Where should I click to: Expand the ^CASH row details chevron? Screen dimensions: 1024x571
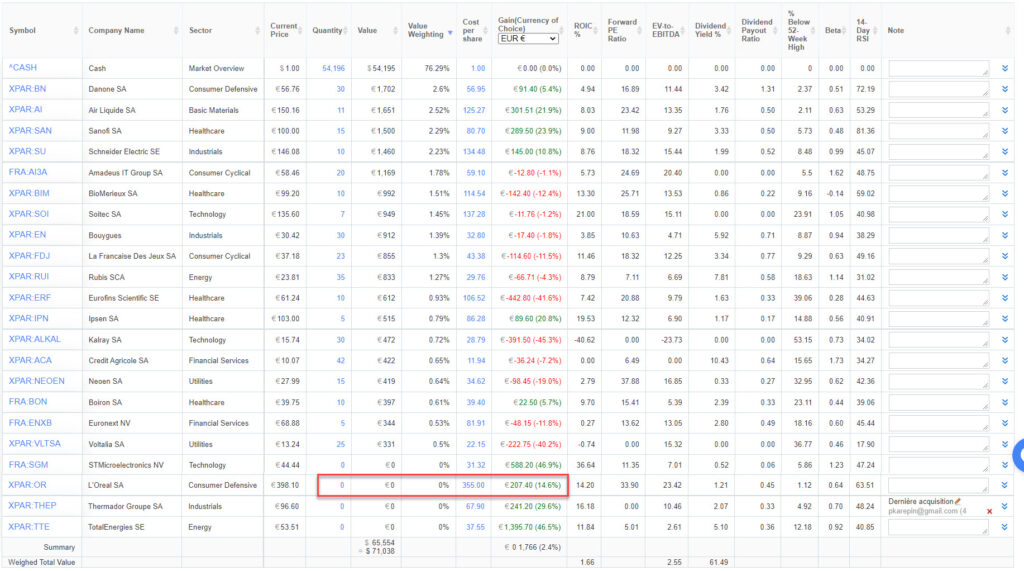pyautogui.click(x=1005, y=68)
